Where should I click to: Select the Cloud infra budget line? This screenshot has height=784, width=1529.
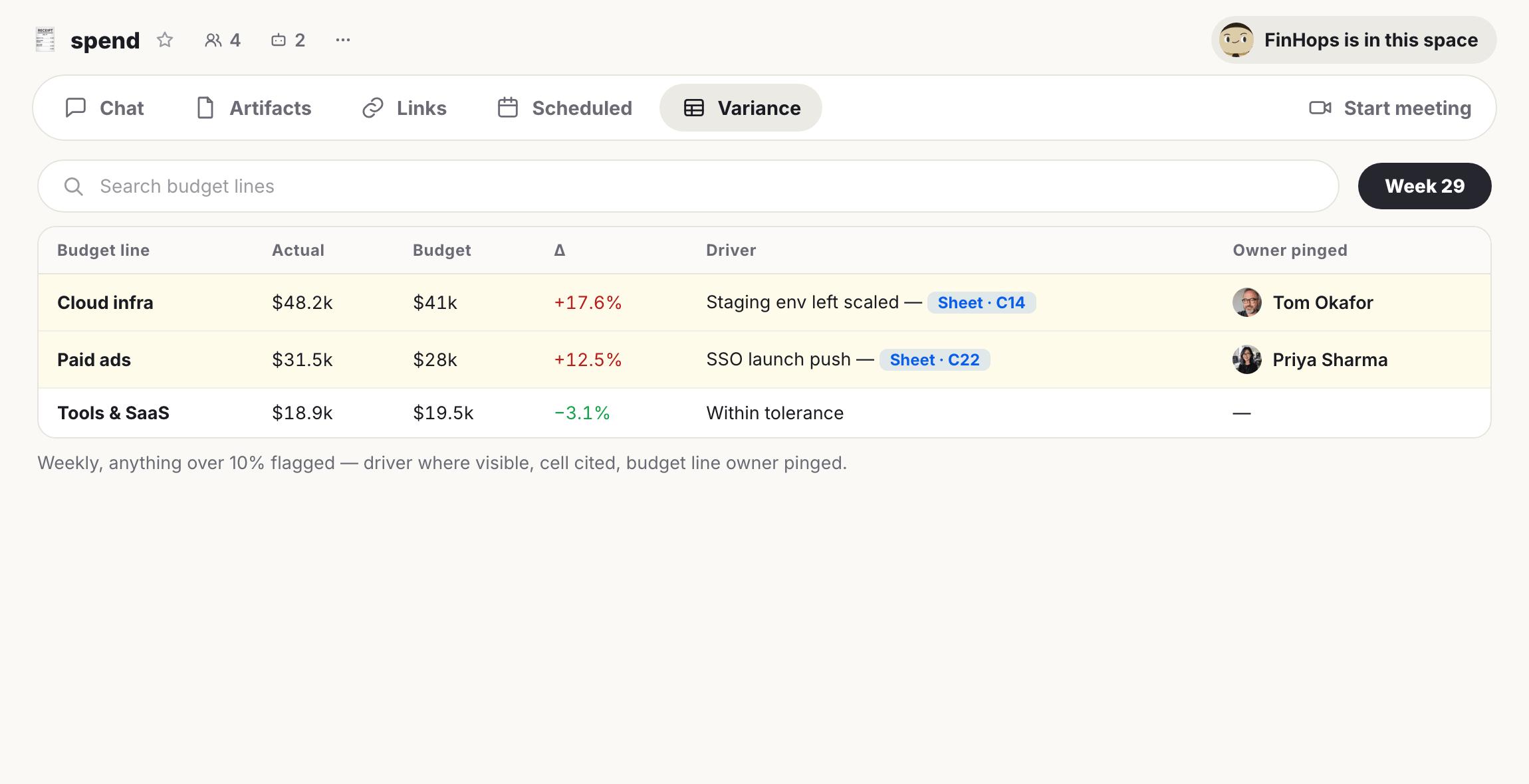point(105,303)
